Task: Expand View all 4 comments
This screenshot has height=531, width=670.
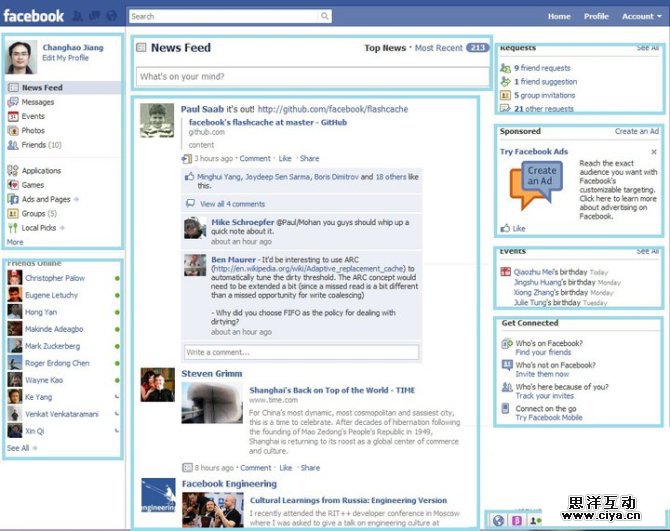Action: tap(232, 204)
